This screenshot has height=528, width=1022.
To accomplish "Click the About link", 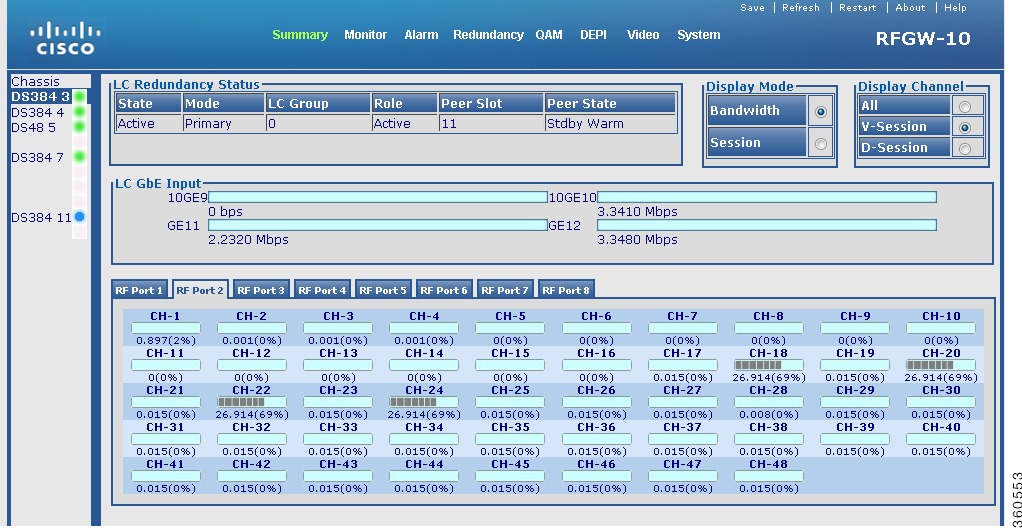I will pyautogui.click(x=910, y=8).
